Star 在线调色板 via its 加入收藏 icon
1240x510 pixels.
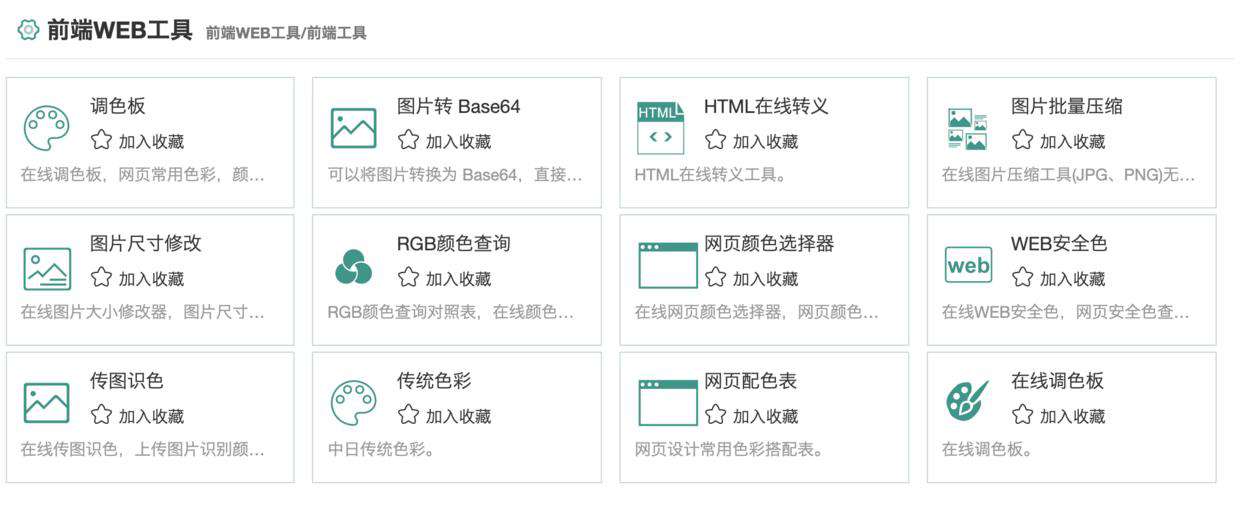pyautogui.click(x=1022, y=415)
